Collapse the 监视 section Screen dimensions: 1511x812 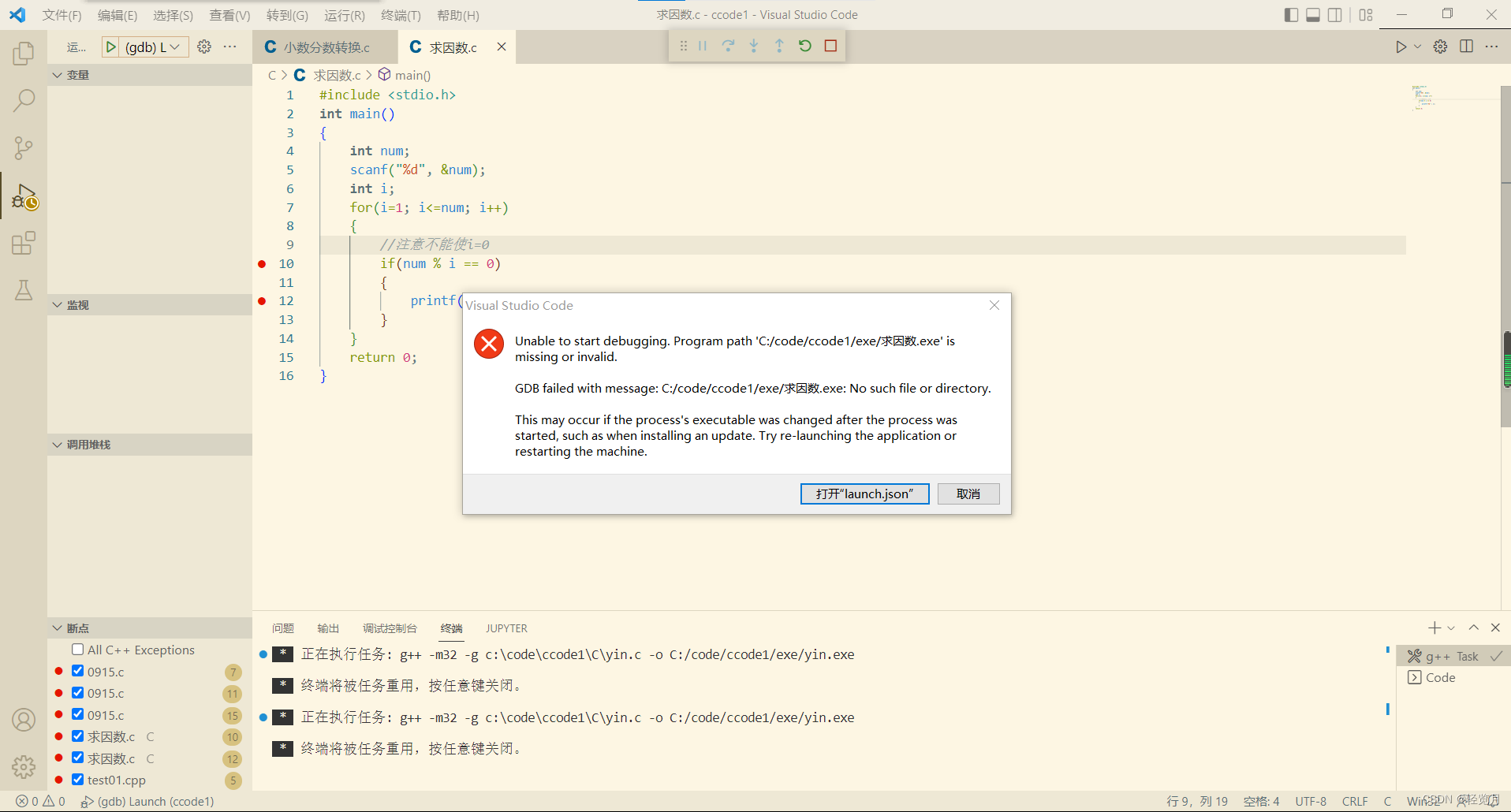click(149, 305)
